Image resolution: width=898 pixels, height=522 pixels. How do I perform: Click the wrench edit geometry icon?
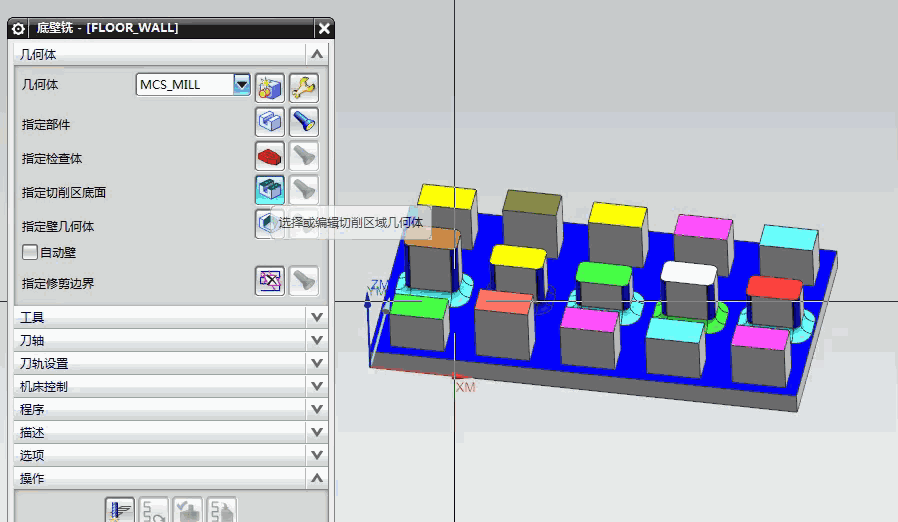pyautogui.click(x=304, y=88)
